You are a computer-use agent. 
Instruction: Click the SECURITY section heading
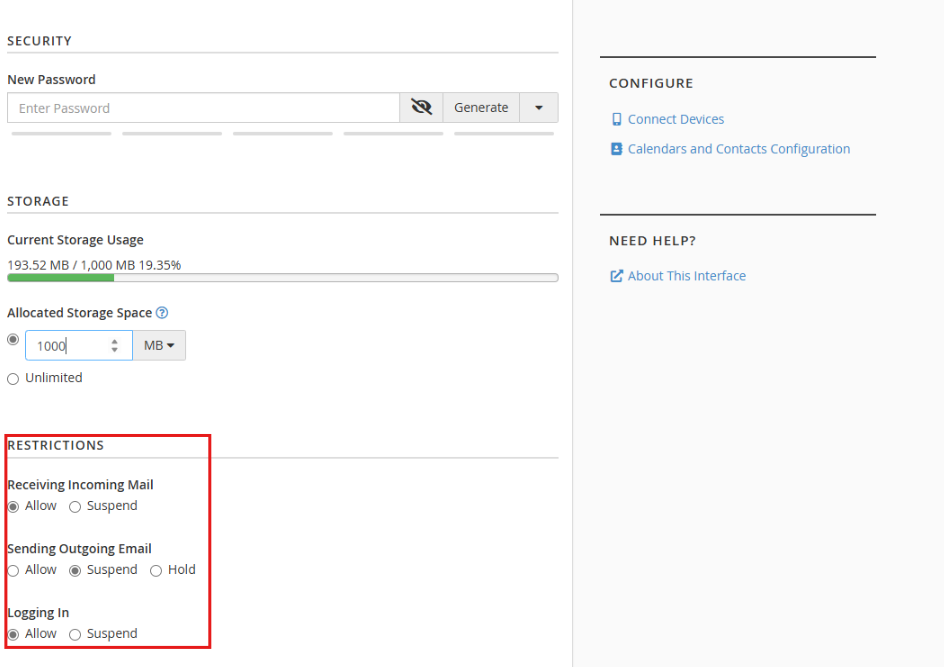(39, 41)
